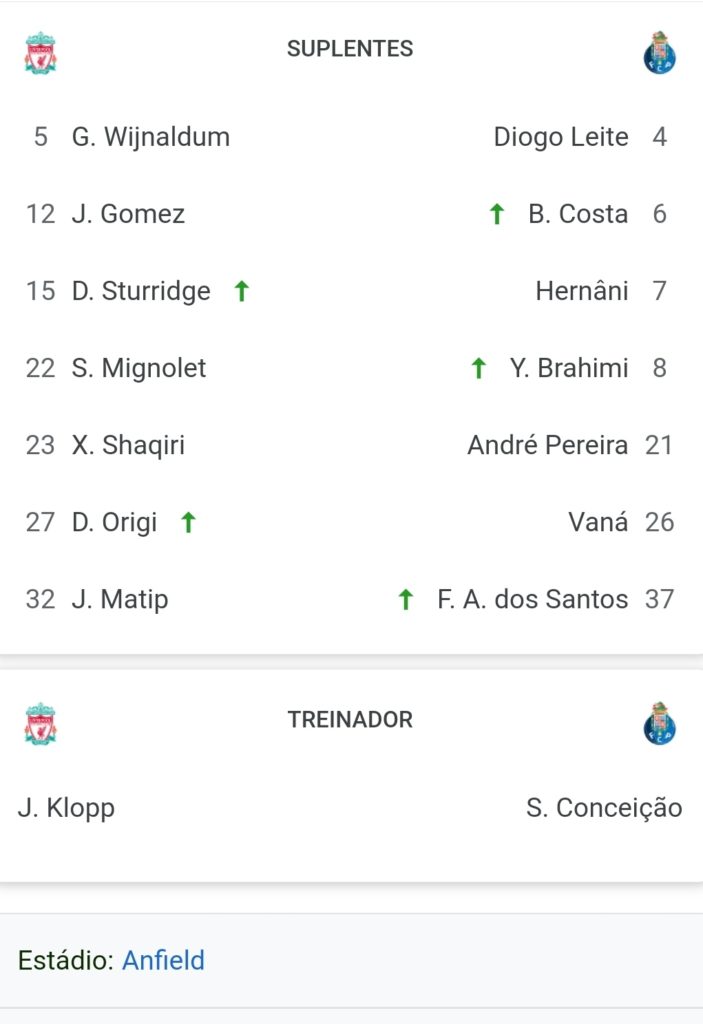Select substitute S. Mignolet
703x1024 pixels.
coord(139,368)
